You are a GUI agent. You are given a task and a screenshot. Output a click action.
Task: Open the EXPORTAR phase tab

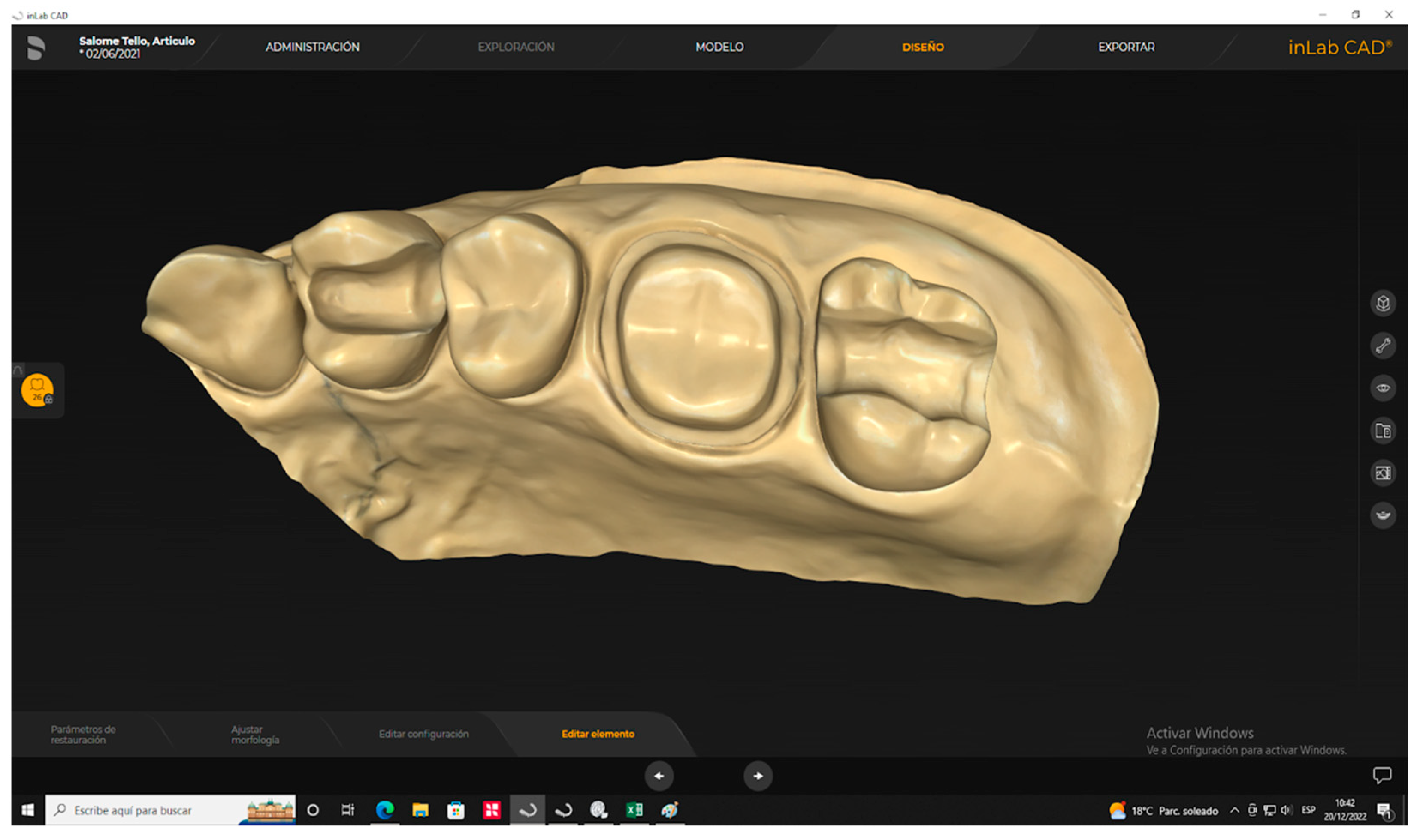coord(1126,48)
